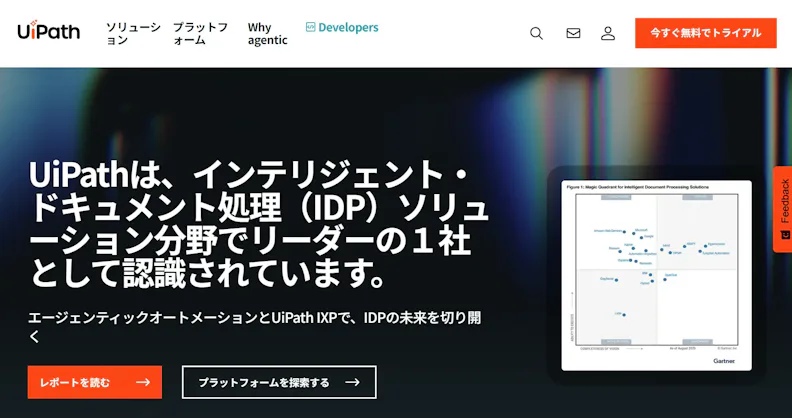The width and height of the screenshot is (792, 418).
Task: Click the UiPath logo
Action: [x=48, y=31]
